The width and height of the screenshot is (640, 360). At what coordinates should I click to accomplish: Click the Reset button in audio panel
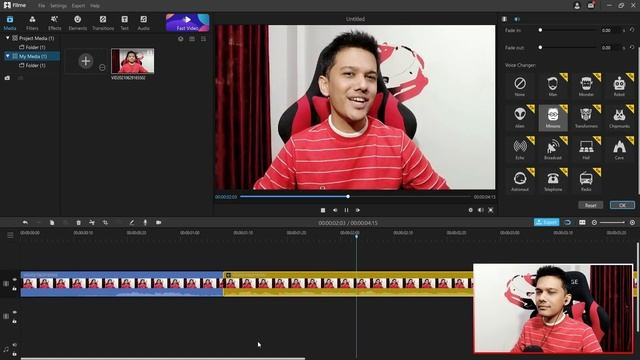click(590, 205)
